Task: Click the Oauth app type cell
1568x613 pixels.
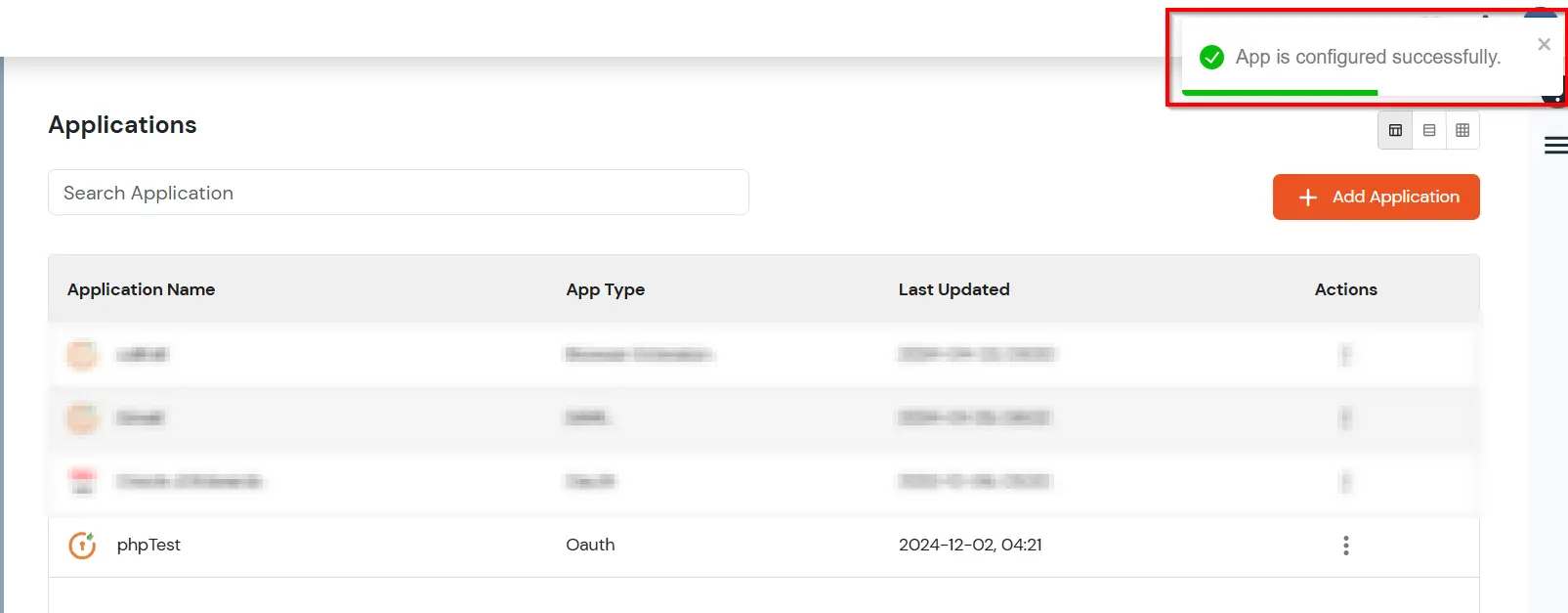Action: click(x=590, y=545)
